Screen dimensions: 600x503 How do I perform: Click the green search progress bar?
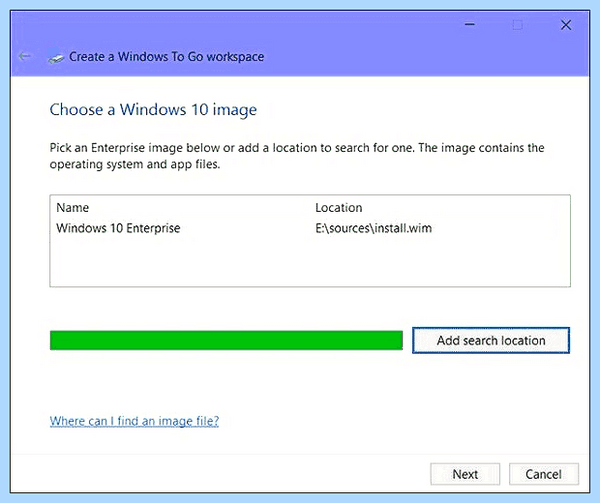(226, 340)
